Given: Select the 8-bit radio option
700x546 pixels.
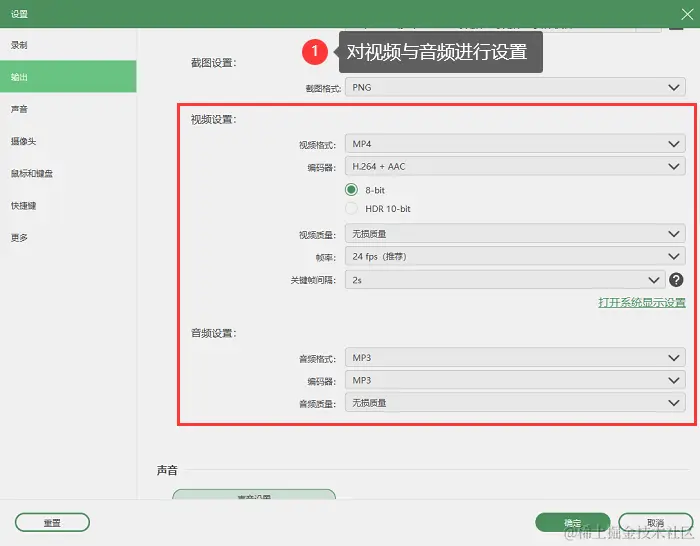Looking at the screenshot, I should [x=351, y=190].
